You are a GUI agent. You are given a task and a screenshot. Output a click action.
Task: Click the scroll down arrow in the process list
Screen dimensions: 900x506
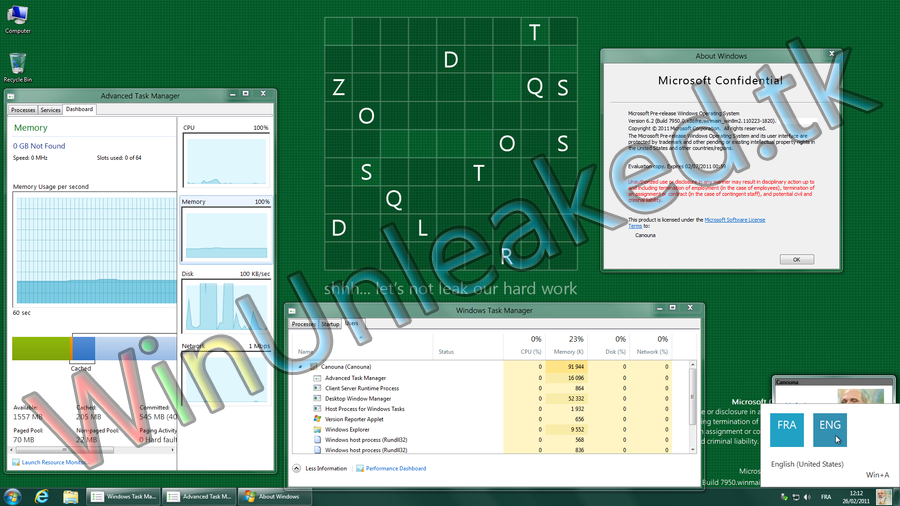coord(693,449)
